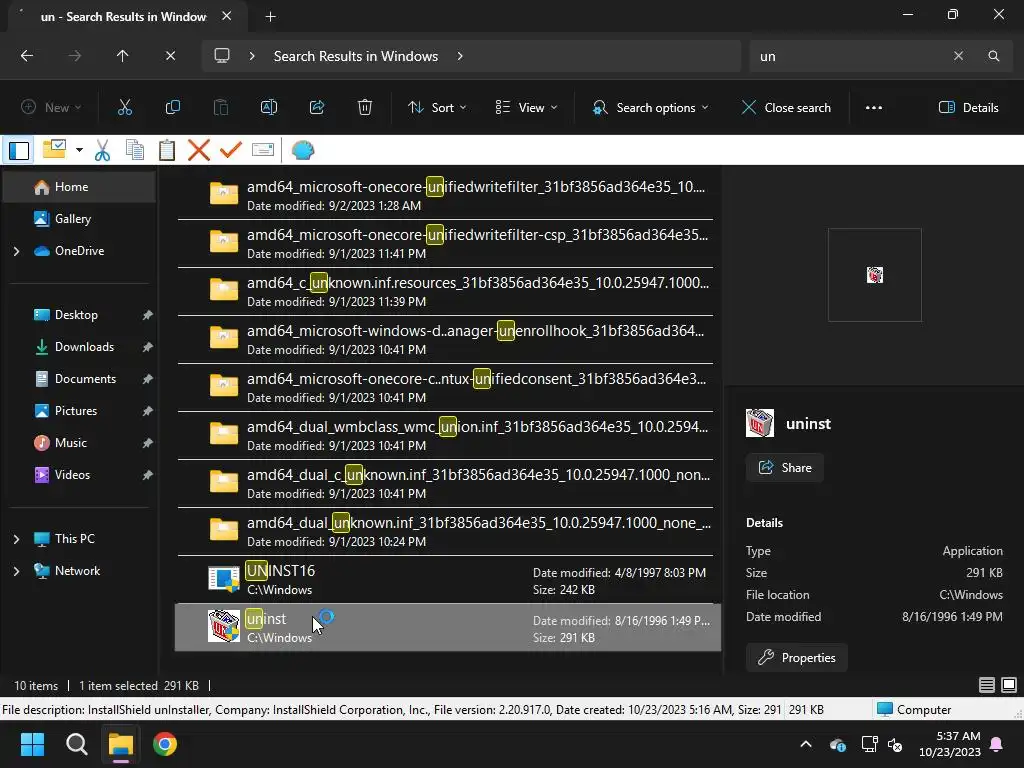The image size is (1024, 768).
Task: Open the View dropdown
Action: pos(526,108)
